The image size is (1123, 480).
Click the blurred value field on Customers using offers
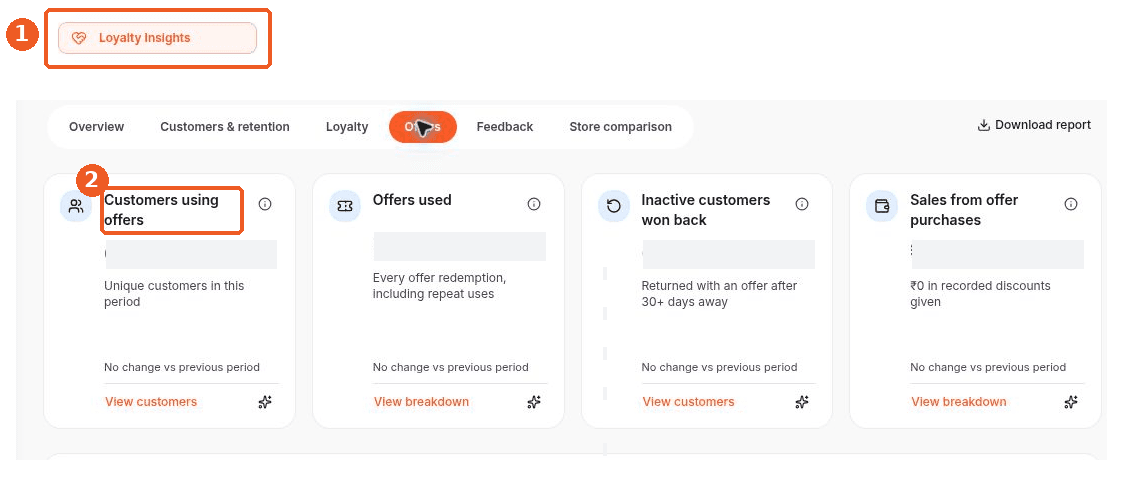pos(191,255)
